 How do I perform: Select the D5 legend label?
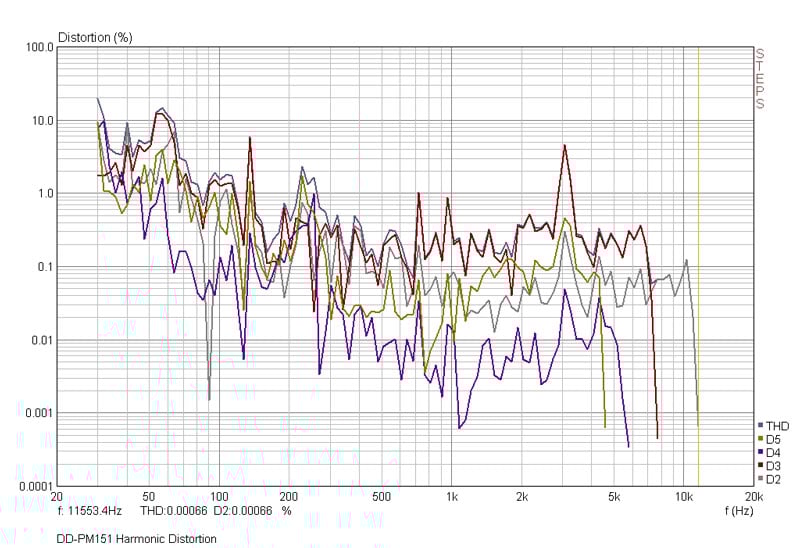coord(773,439)
